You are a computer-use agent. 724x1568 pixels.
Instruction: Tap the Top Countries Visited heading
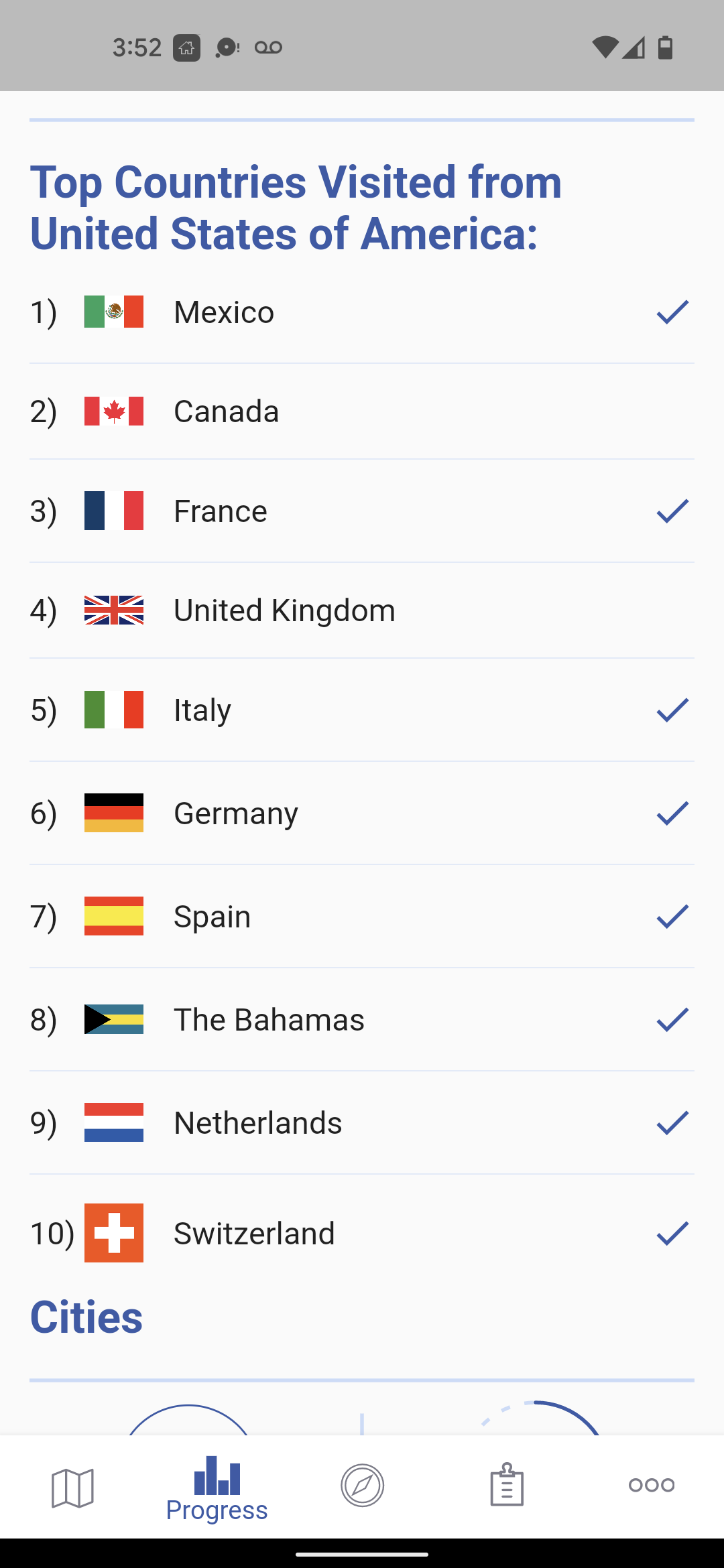[x=296, y=208]
